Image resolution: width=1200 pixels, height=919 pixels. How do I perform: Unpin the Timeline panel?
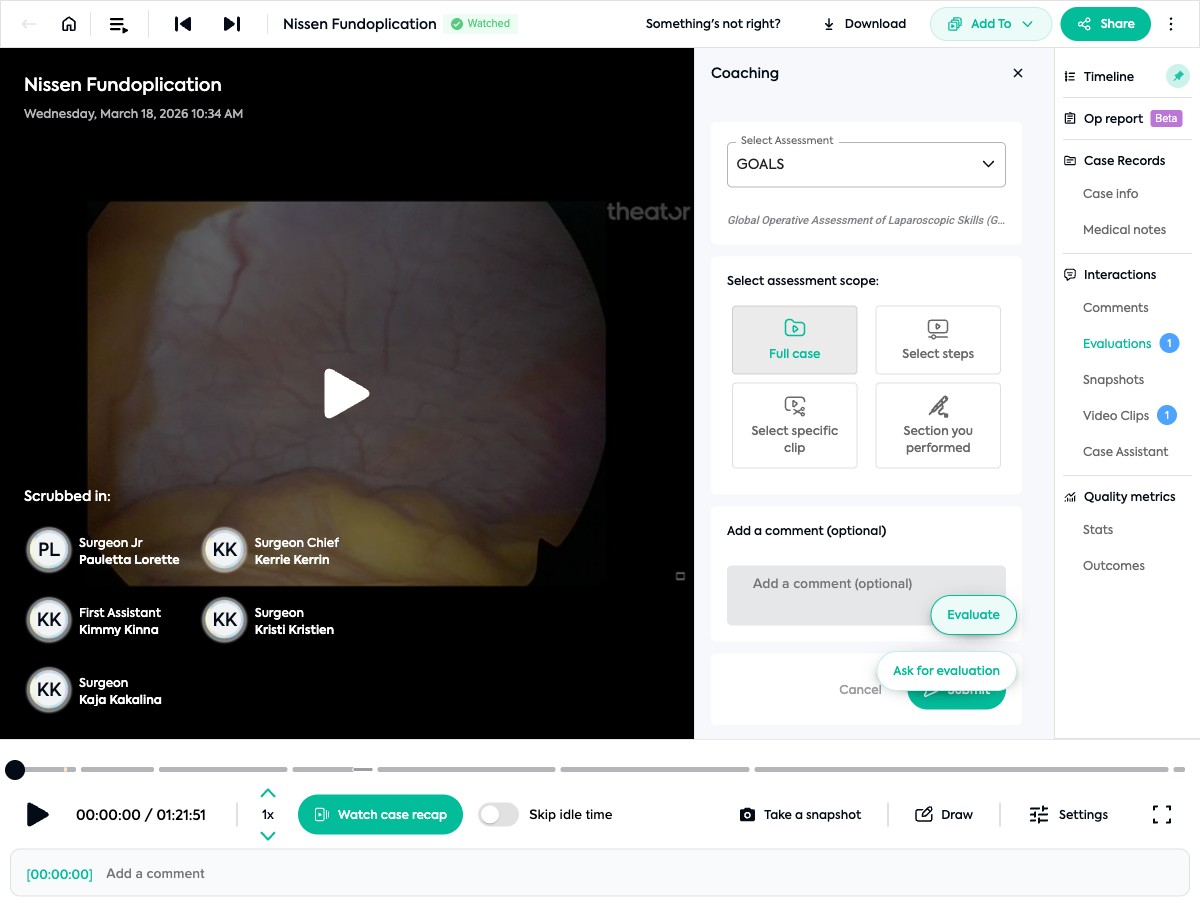[x=1177, y=75]
